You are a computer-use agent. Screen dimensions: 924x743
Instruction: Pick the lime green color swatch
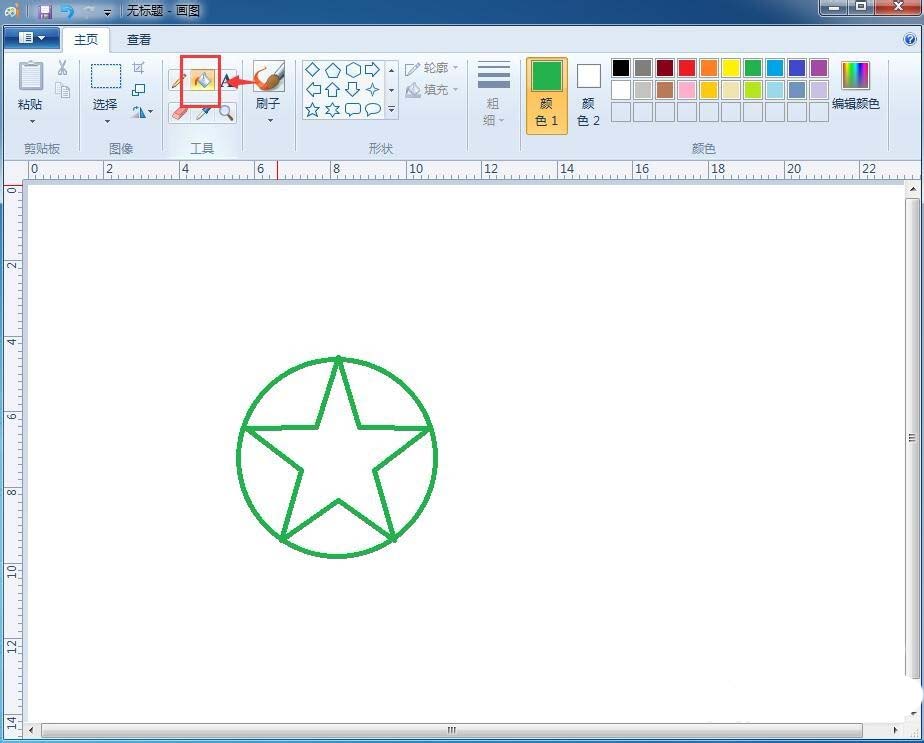pyautogui.click(x=753, y=90)
